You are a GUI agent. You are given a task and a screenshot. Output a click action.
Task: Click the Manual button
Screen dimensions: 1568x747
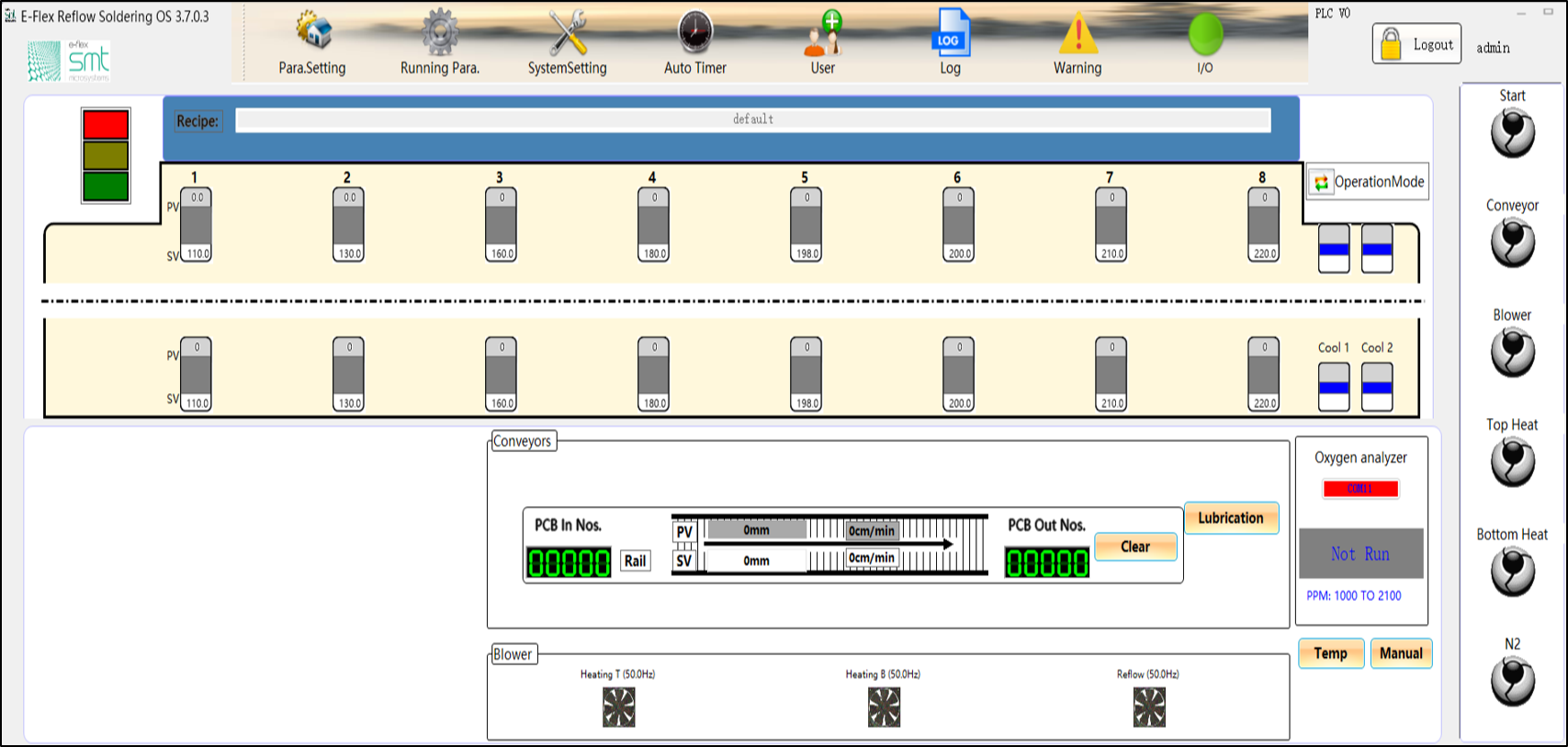click(x=1401, y=653)
